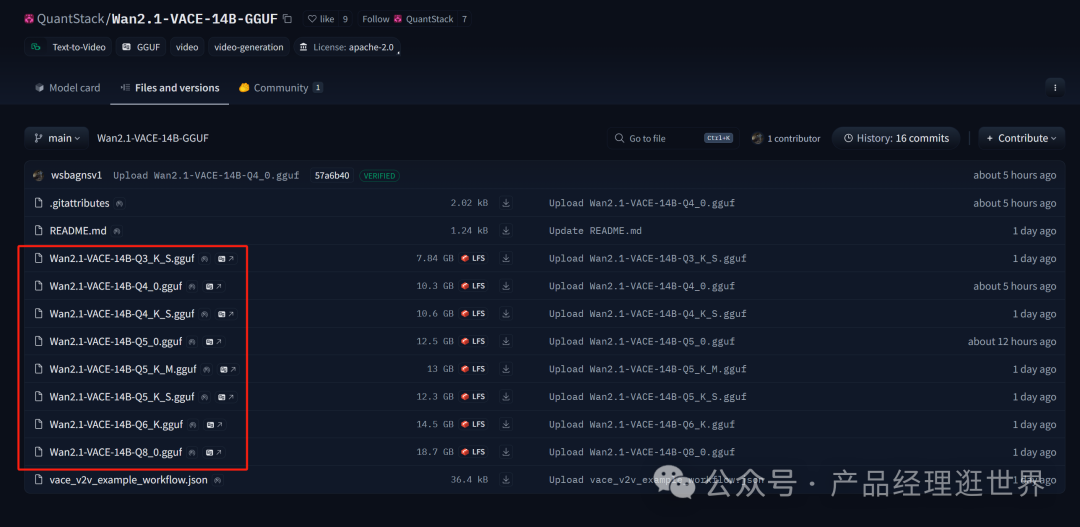
Task: Download Wan2.1-VACE-14B-Q6_K.gguf file
Action: tap(506, 424)
